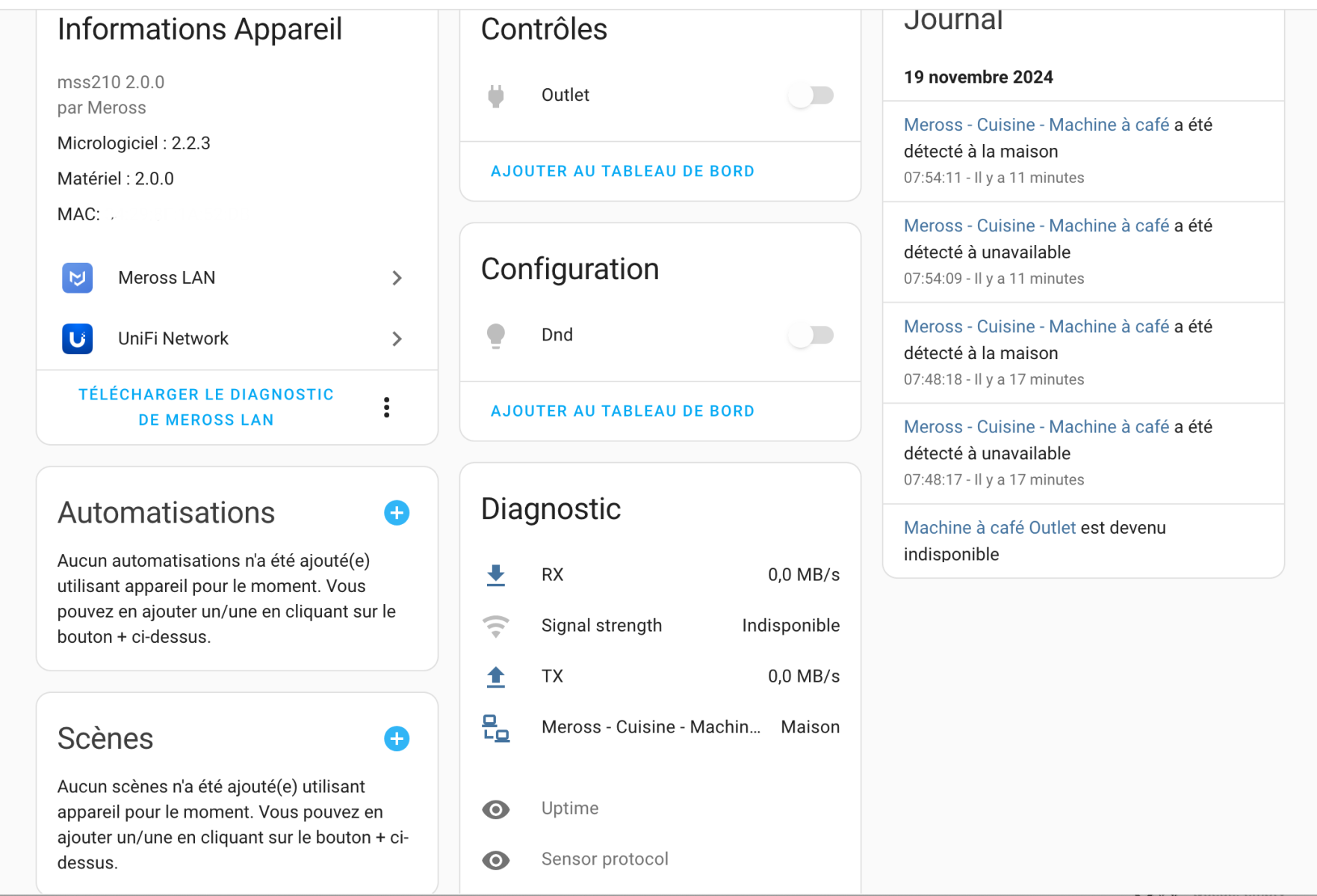Open the Dnd entity row label
Image resolution: width=1317 pixels, height=896 pixels.
(x=557, y=335)
